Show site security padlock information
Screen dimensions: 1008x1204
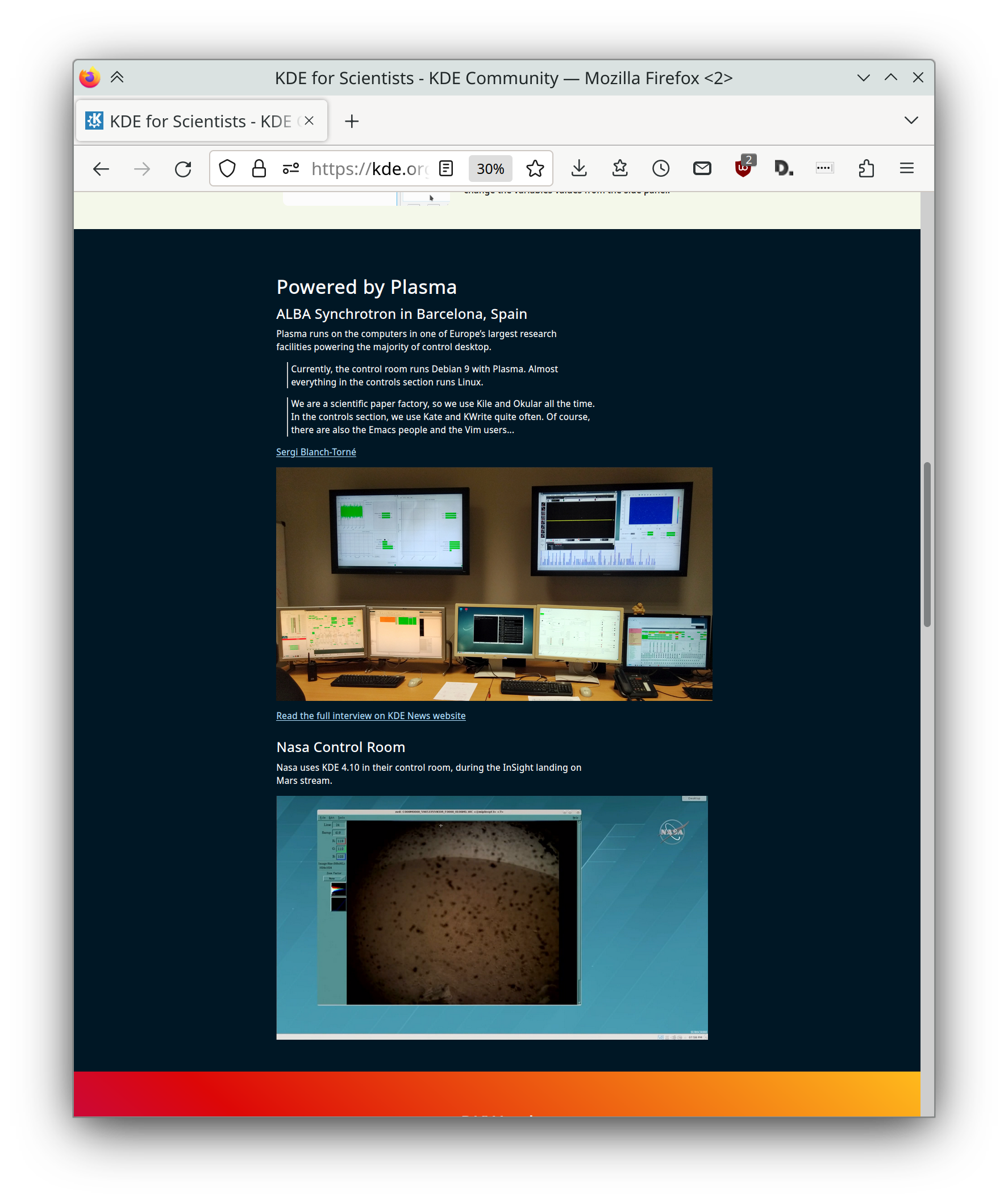pos(259,169)
